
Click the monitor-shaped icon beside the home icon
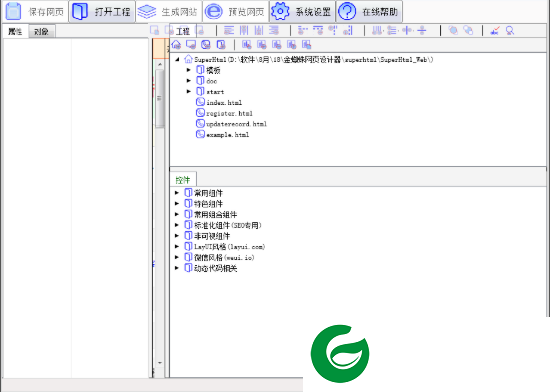pyautogui.click(x=191, y=45)
